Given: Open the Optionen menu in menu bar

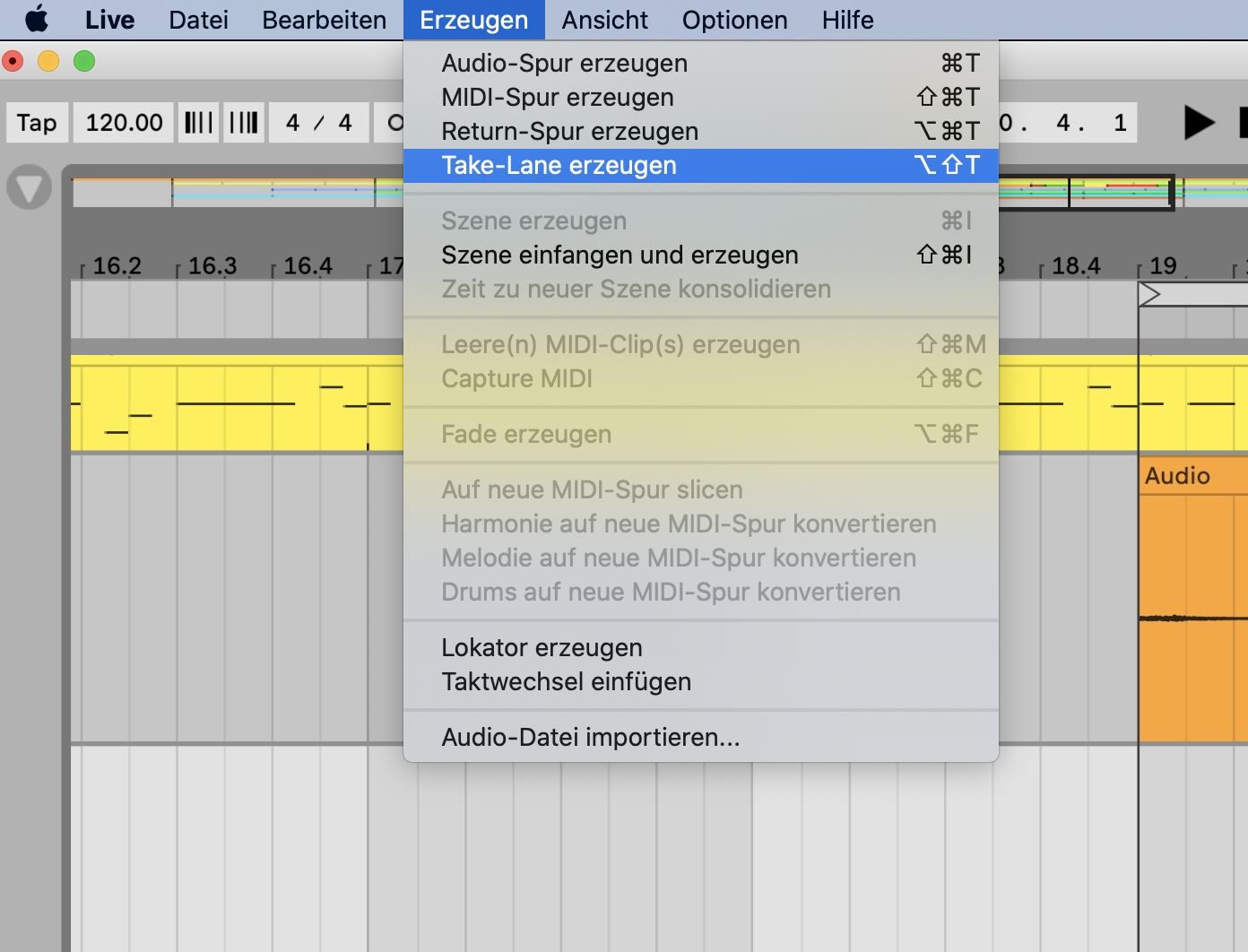Looking at the screenshot, I should (734, 20).
